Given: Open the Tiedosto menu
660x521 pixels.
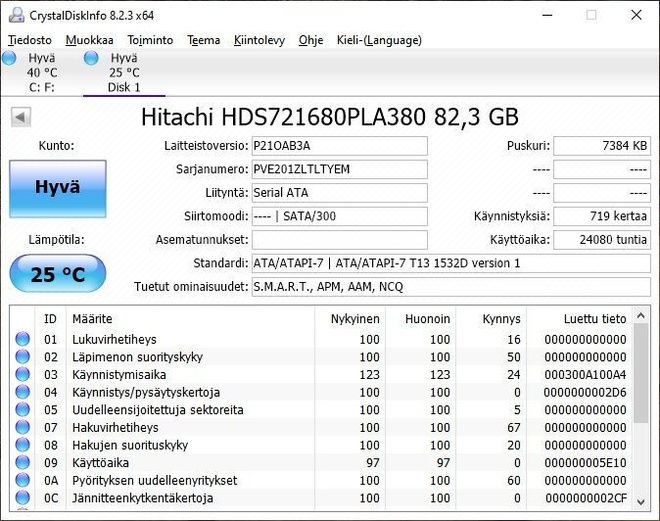Looking at the screenshot, I should (30, 40).
